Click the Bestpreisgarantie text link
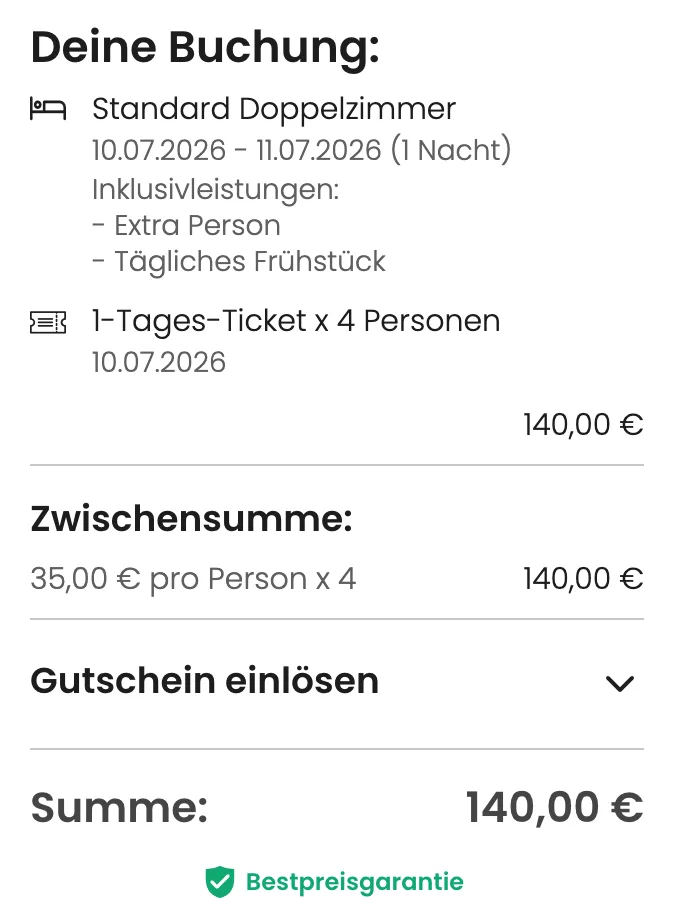The image size is (682, 924). click(x=354, y=882)
